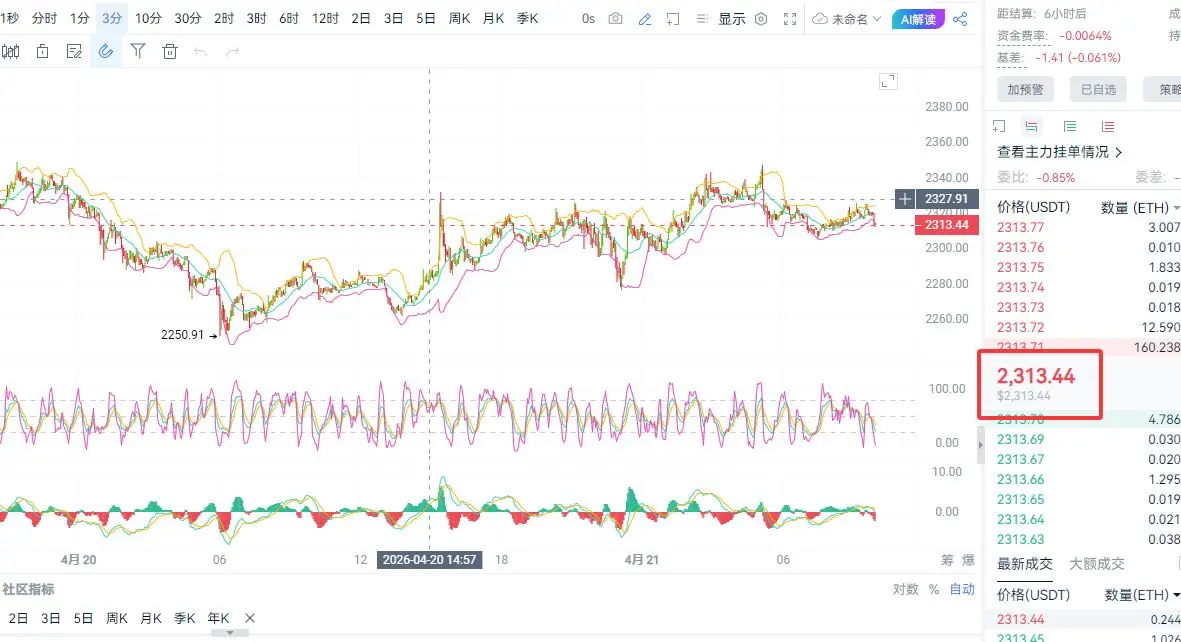Click the 爆 liquidation button
The height and width of the screenshot is (642, 1181).
tap(968, 560)
